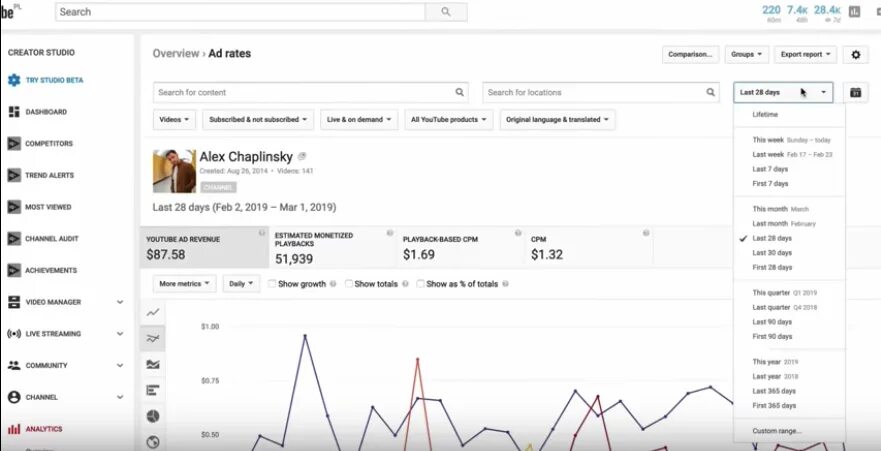Screen dimensions: 881x451
Task: Open Subscribed & not subscribed dropdown
Action: click(x=258, y=120)
